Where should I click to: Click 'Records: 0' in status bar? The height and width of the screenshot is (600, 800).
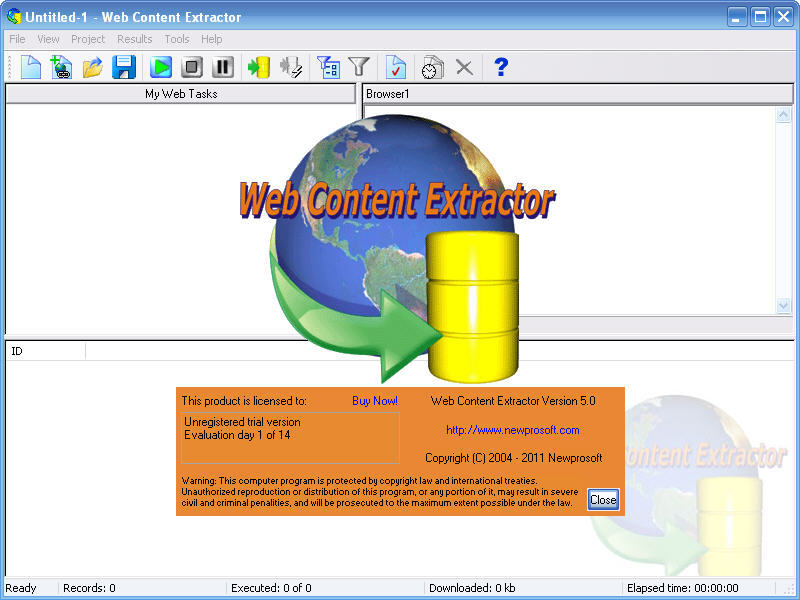click(x=89, y=588)
